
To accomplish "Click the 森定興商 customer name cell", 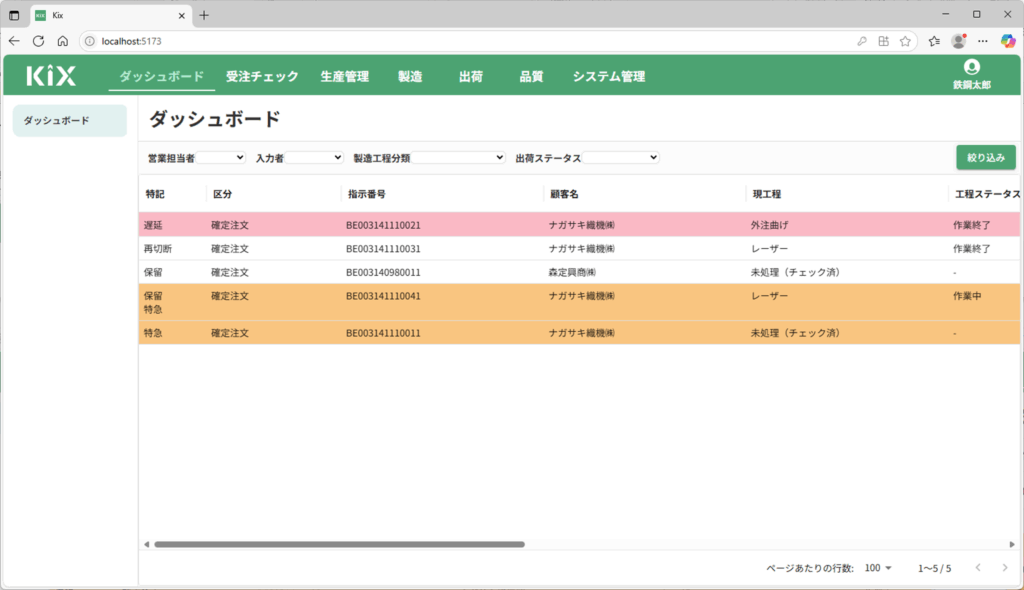I will tap(572, 272).
